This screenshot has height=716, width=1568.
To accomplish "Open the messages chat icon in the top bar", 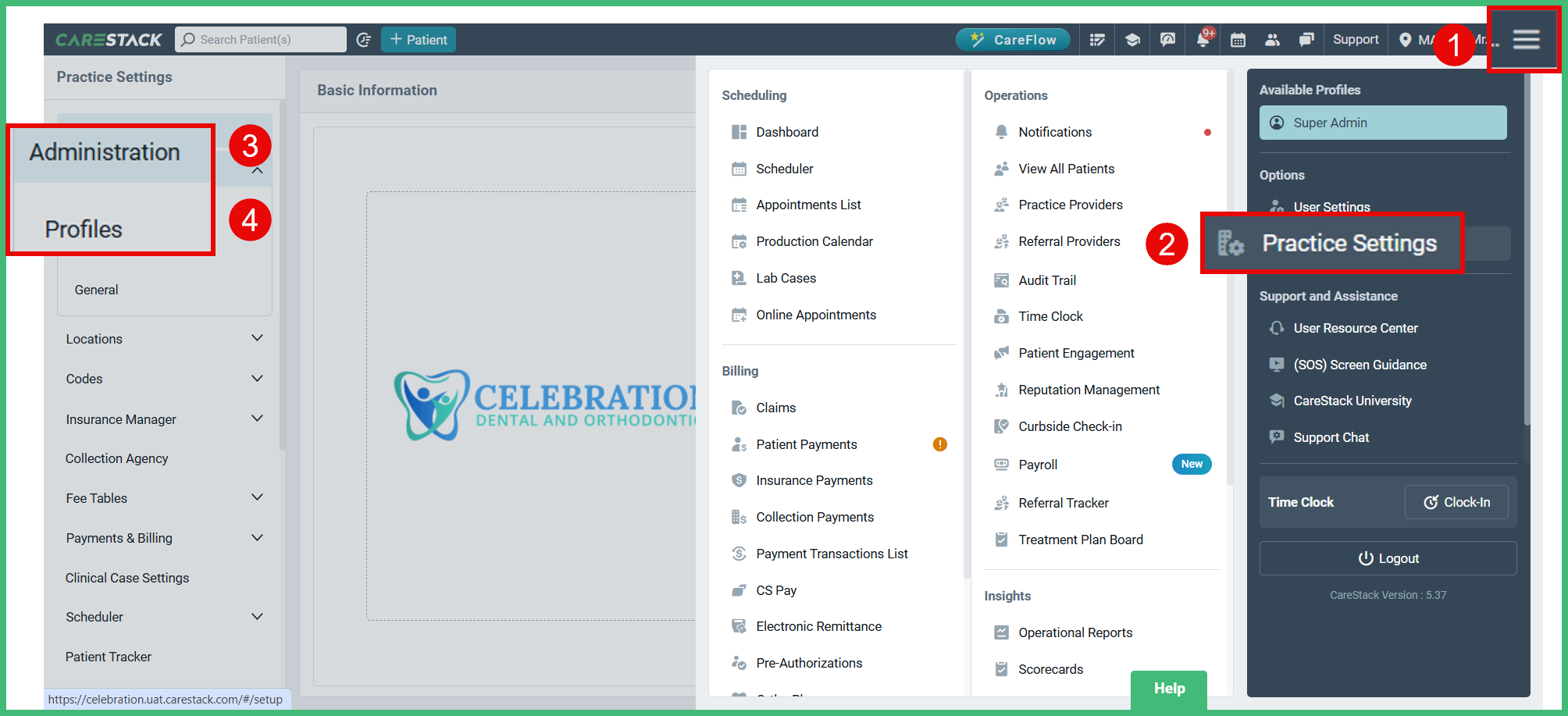I will click(1306, 39).
